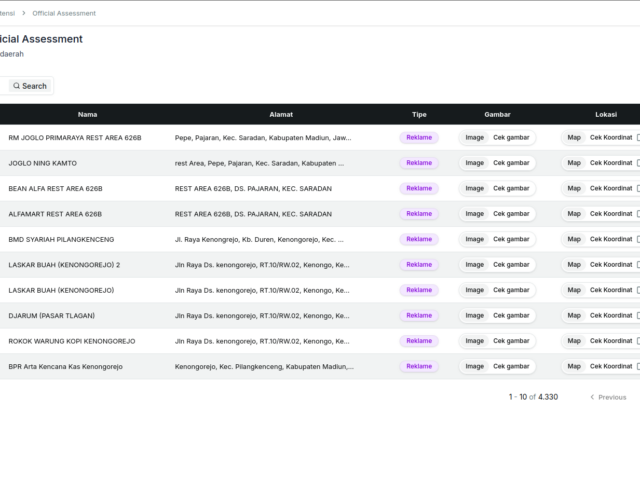Open Image for BMD SYARIAH PILANGKENCENG
The width and height of the screenshot is (640, 480).
click(x=474, y=239)
